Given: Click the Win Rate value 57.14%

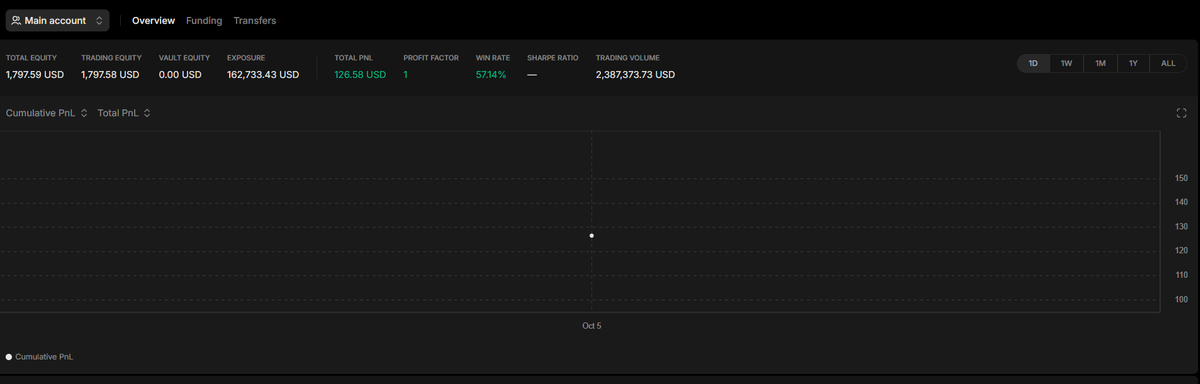Looking at the screenshot, I should pos(491,75).
